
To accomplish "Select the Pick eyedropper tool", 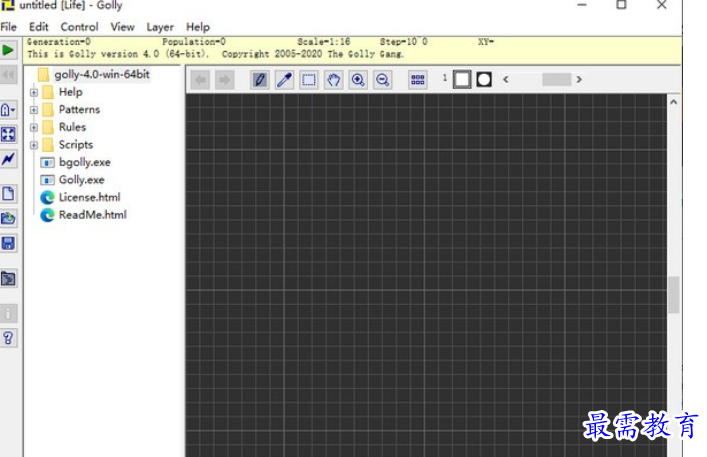I will tap(284, 80).
